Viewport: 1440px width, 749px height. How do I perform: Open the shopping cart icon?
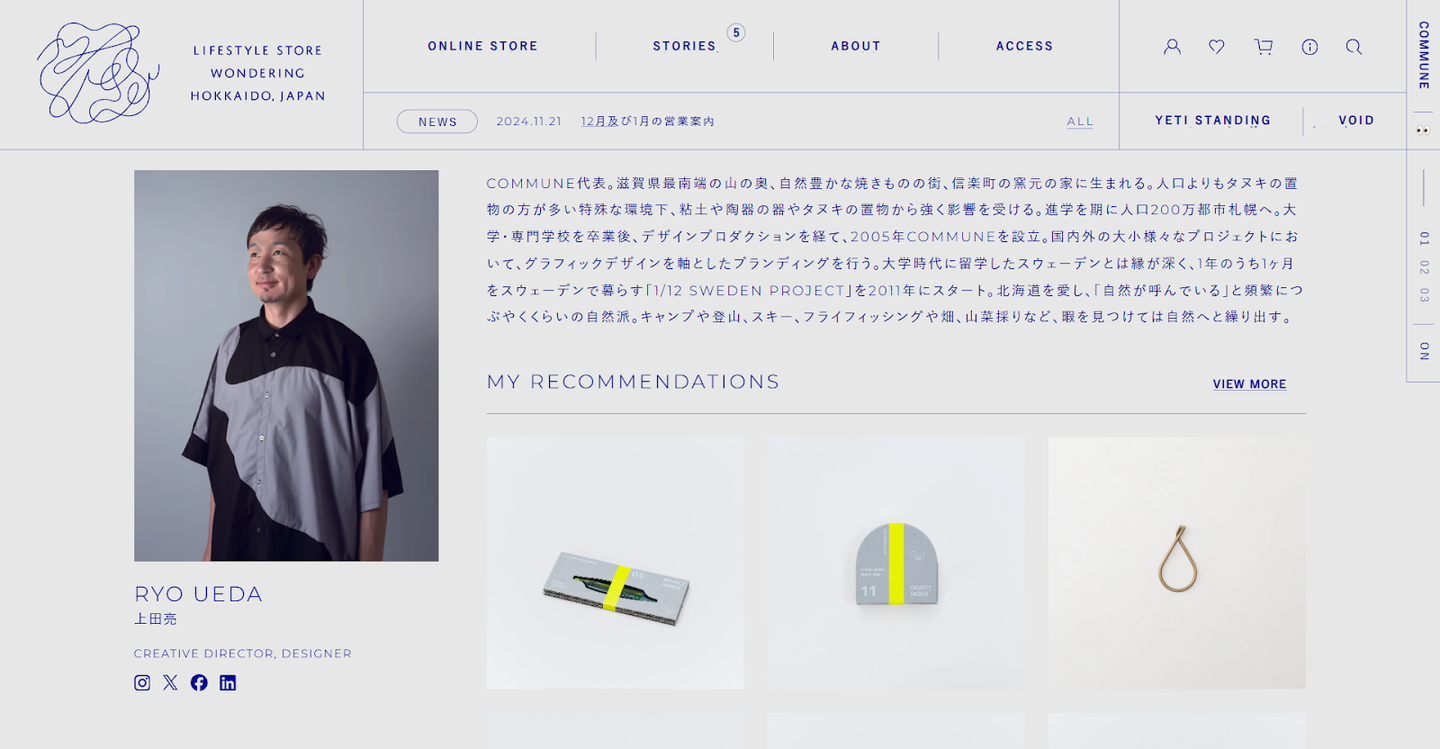click(x=1263, y=47)
